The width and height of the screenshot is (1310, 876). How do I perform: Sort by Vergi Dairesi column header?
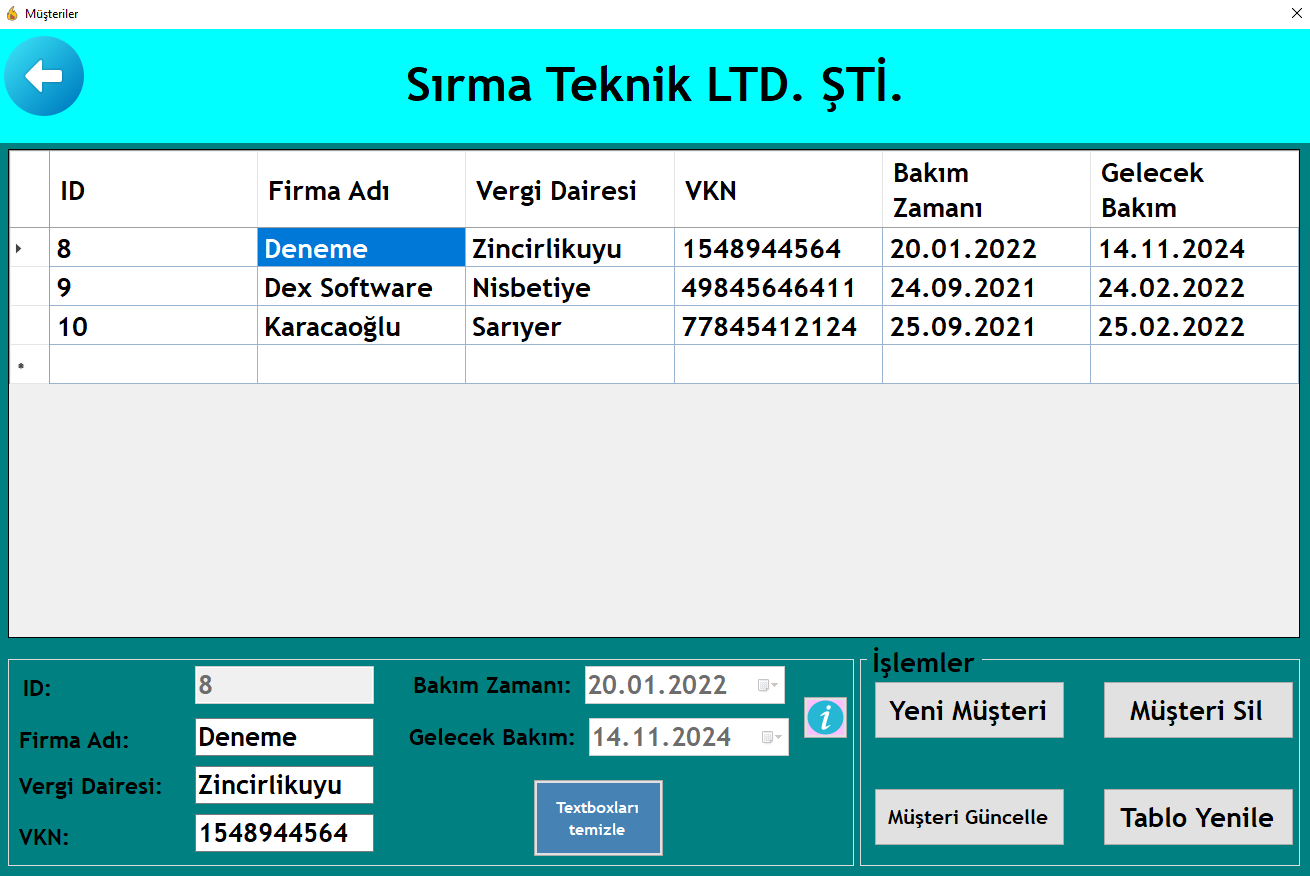tap(570, 190)
